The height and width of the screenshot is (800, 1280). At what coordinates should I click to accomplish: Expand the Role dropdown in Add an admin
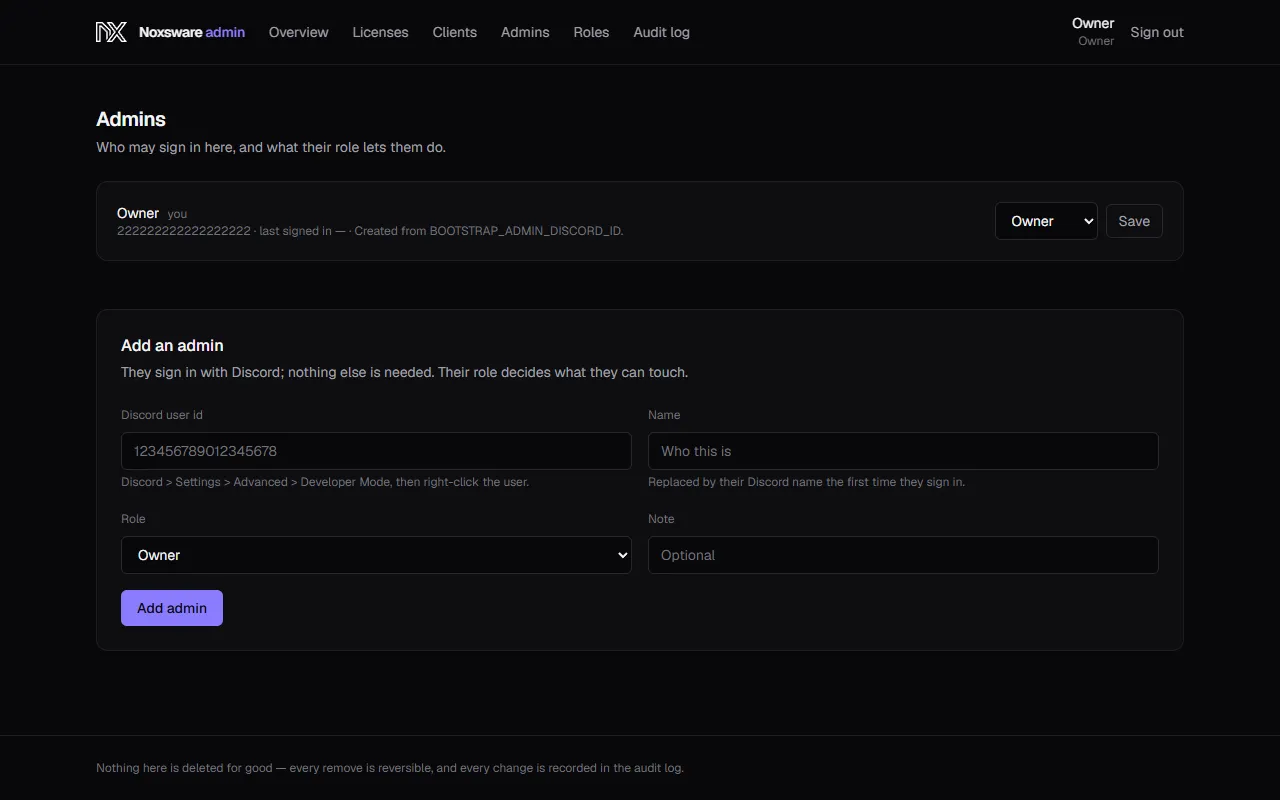376,555
